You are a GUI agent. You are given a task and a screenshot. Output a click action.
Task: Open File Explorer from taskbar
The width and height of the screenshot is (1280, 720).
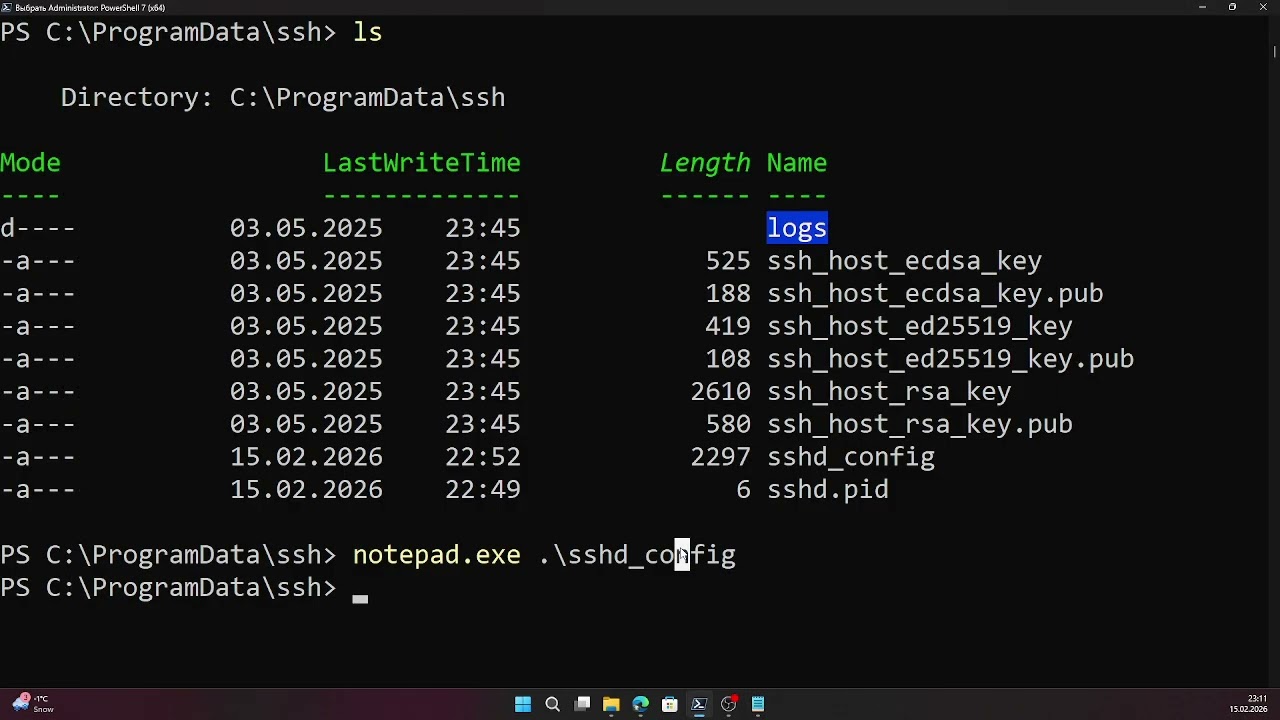tap(611, 704)
